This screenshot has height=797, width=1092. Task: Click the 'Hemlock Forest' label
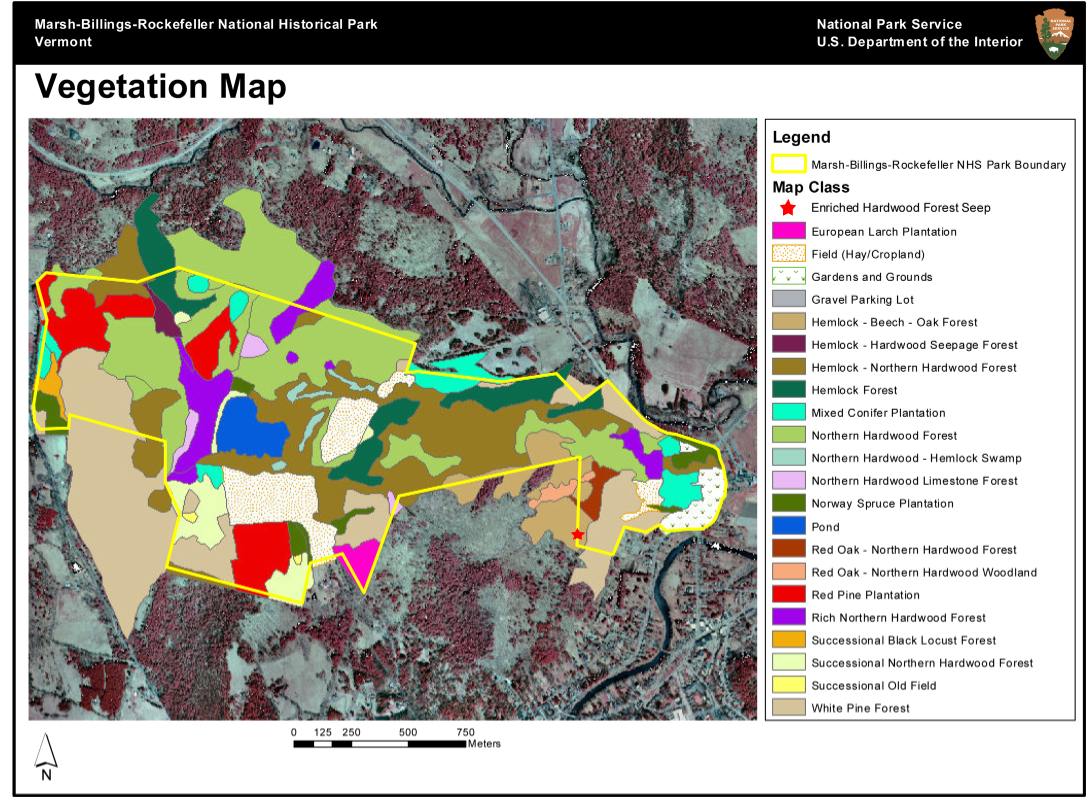click(854, 390)
